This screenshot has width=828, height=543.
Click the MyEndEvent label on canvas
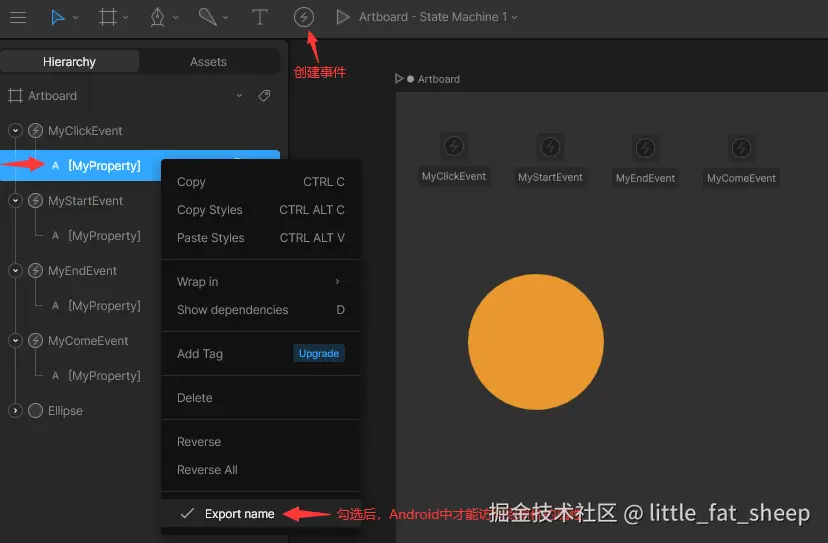[x=645, y=179]
